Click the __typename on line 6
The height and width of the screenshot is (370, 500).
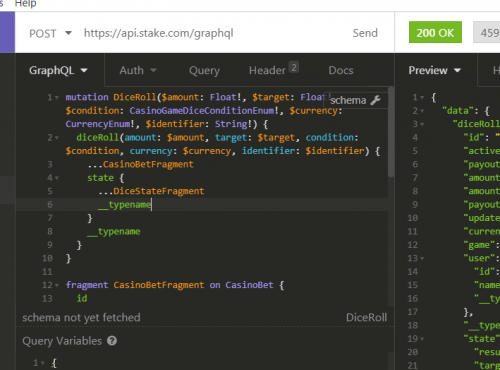click(125, 204)
